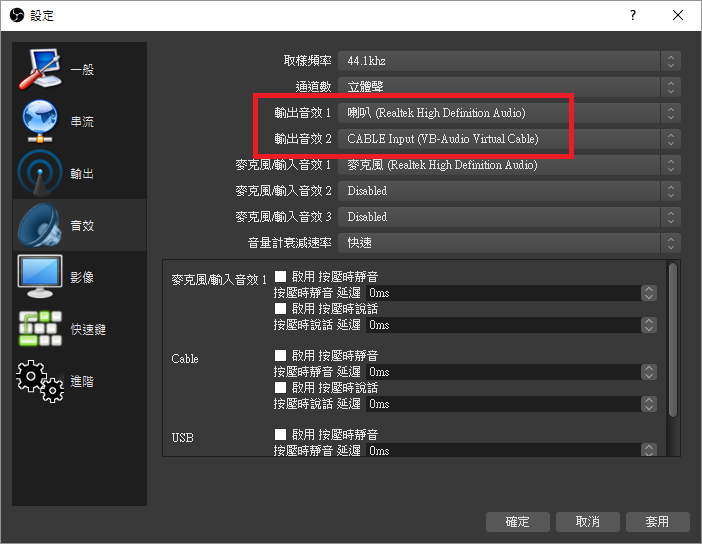This screenshot has width=702, height=544.
Task: Adjust 麥克風/輸入音效 1 按壓時靜音 延遲 stepper
Action: [x=649, y=293]
